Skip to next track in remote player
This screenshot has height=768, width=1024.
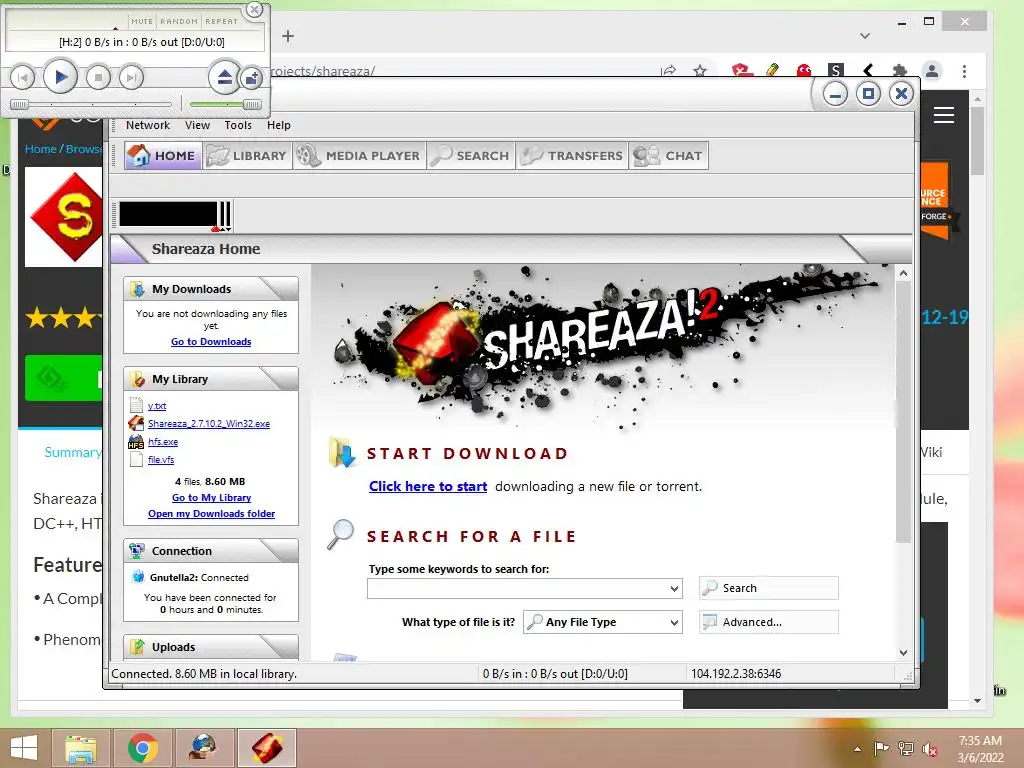tap(131, 78)
